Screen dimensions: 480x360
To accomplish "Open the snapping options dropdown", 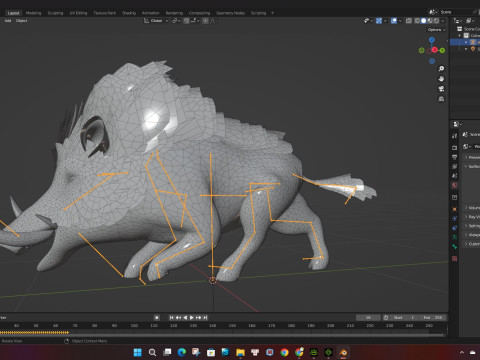I will [x=195, y=21].
